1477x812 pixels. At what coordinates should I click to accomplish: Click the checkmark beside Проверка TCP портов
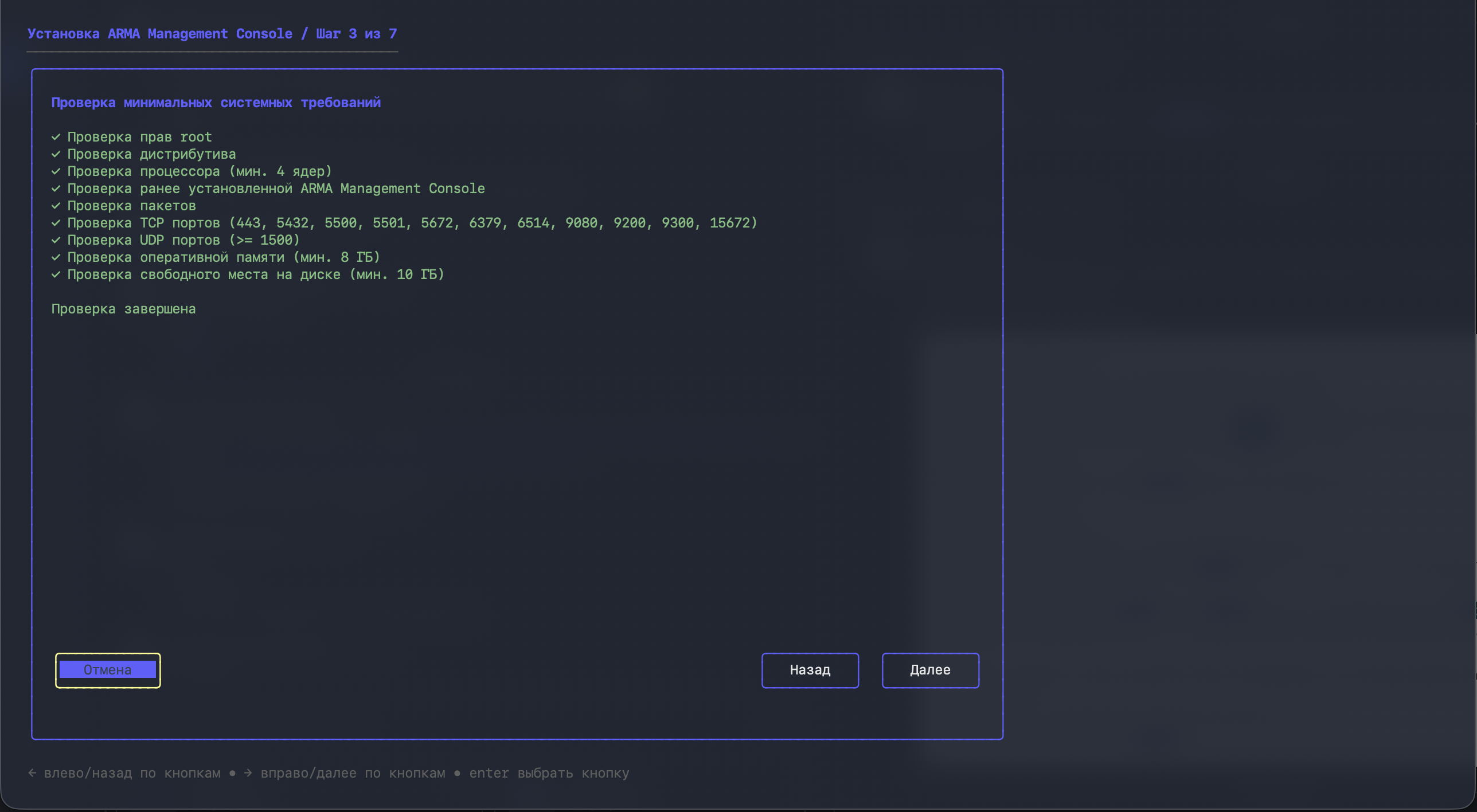[56, 223]
